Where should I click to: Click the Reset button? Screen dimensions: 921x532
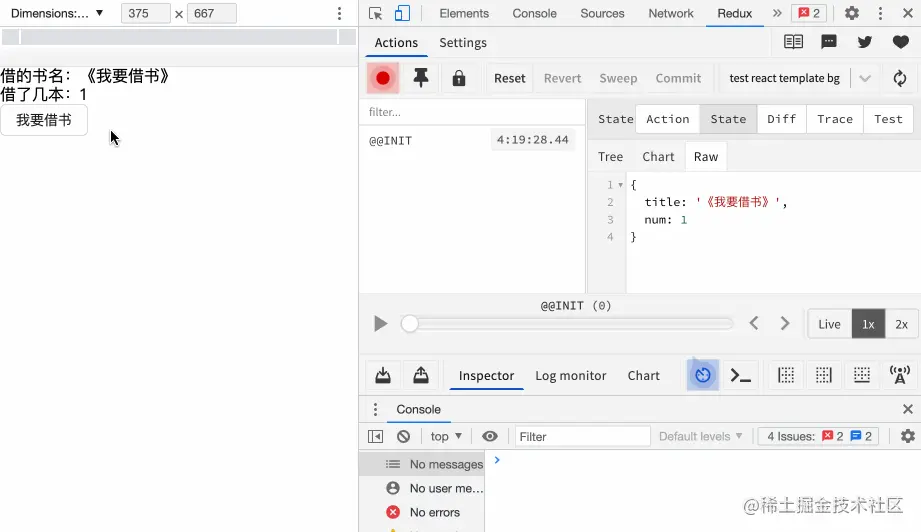[x=509, y=78]
